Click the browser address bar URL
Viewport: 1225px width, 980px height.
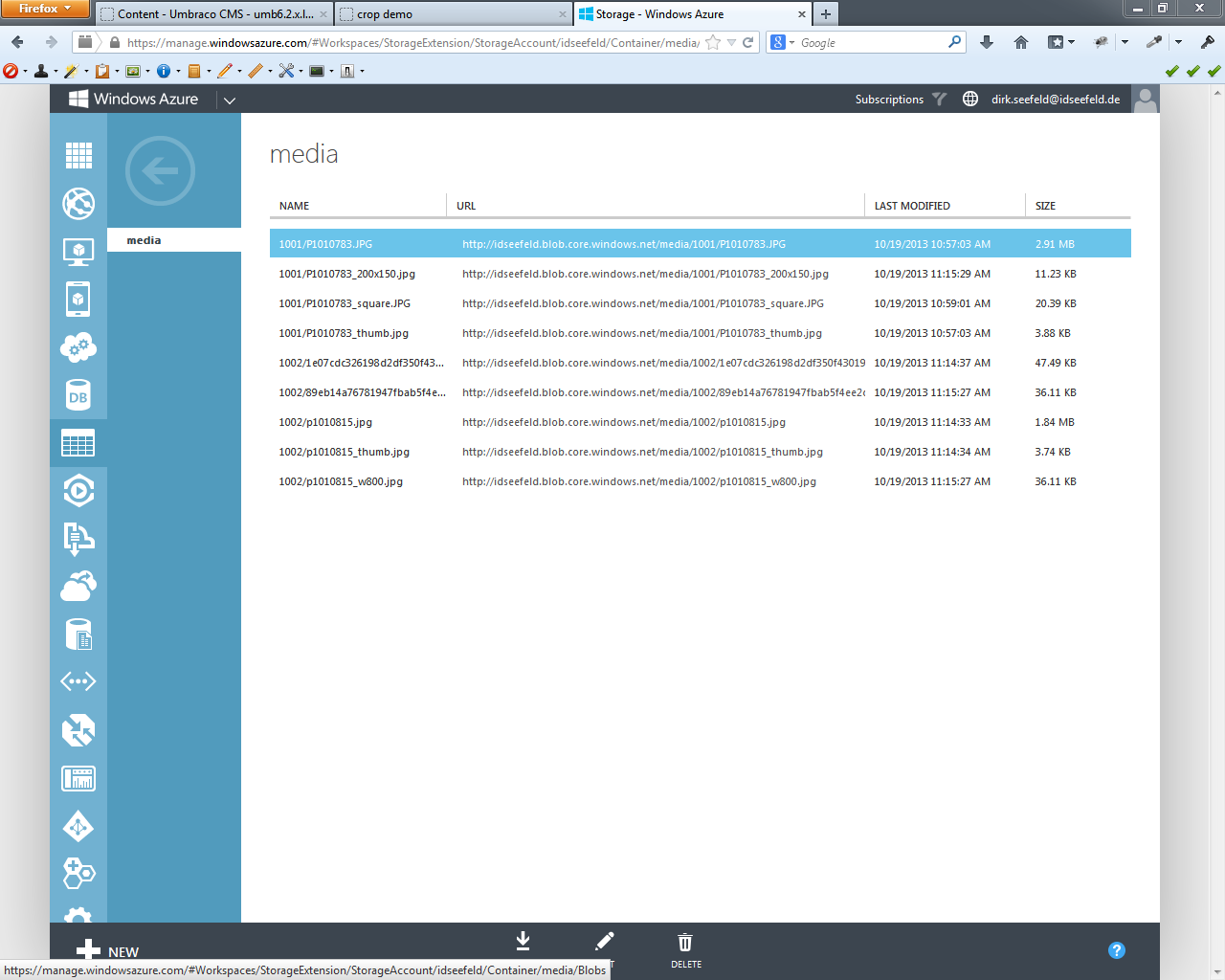point(412,42)
